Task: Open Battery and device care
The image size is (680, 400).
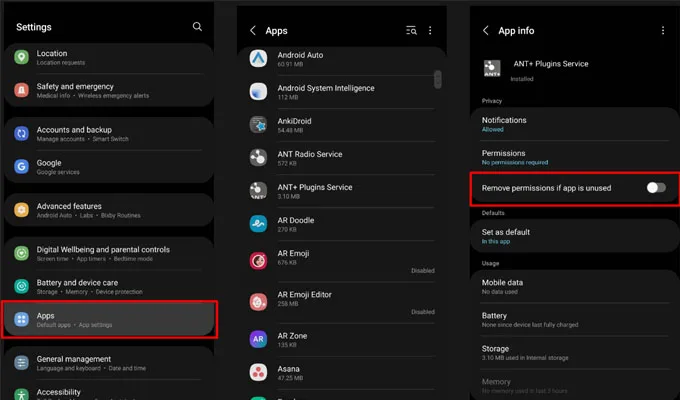Action: tap(109, 286)
